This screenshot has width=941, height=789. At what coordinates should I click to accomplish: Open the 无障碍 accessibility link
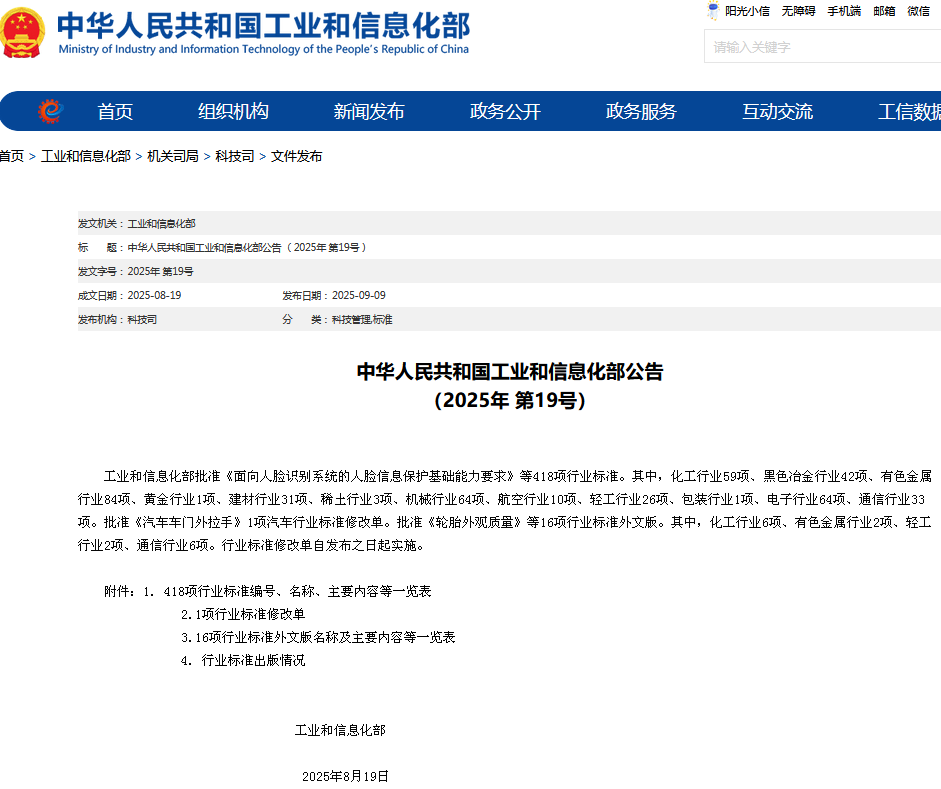pyautogui.click(x=798, y=11)
